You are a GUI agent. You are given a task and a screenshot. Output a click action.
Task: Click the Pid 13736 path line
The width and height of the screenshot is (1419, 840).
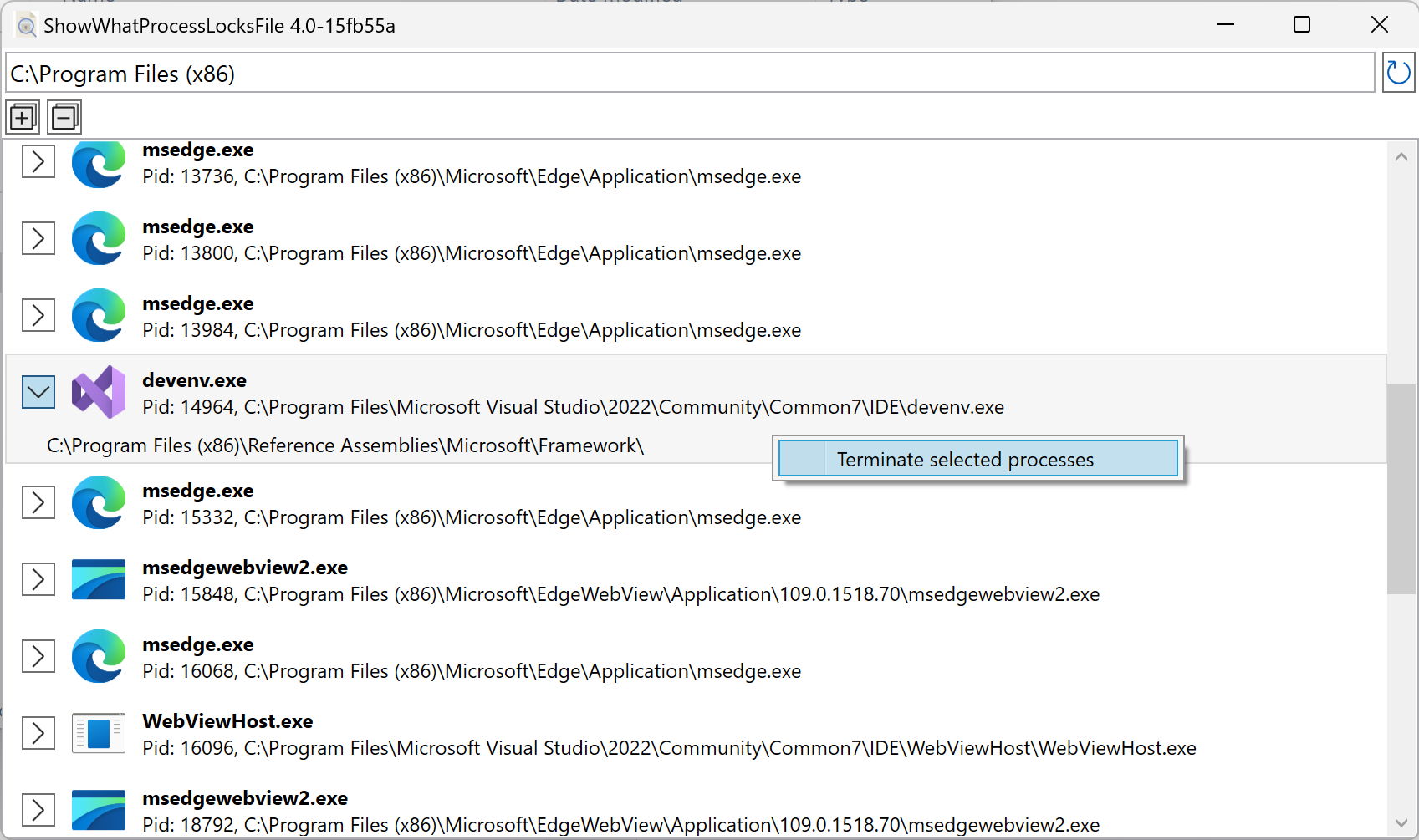[x=472, y=176]
